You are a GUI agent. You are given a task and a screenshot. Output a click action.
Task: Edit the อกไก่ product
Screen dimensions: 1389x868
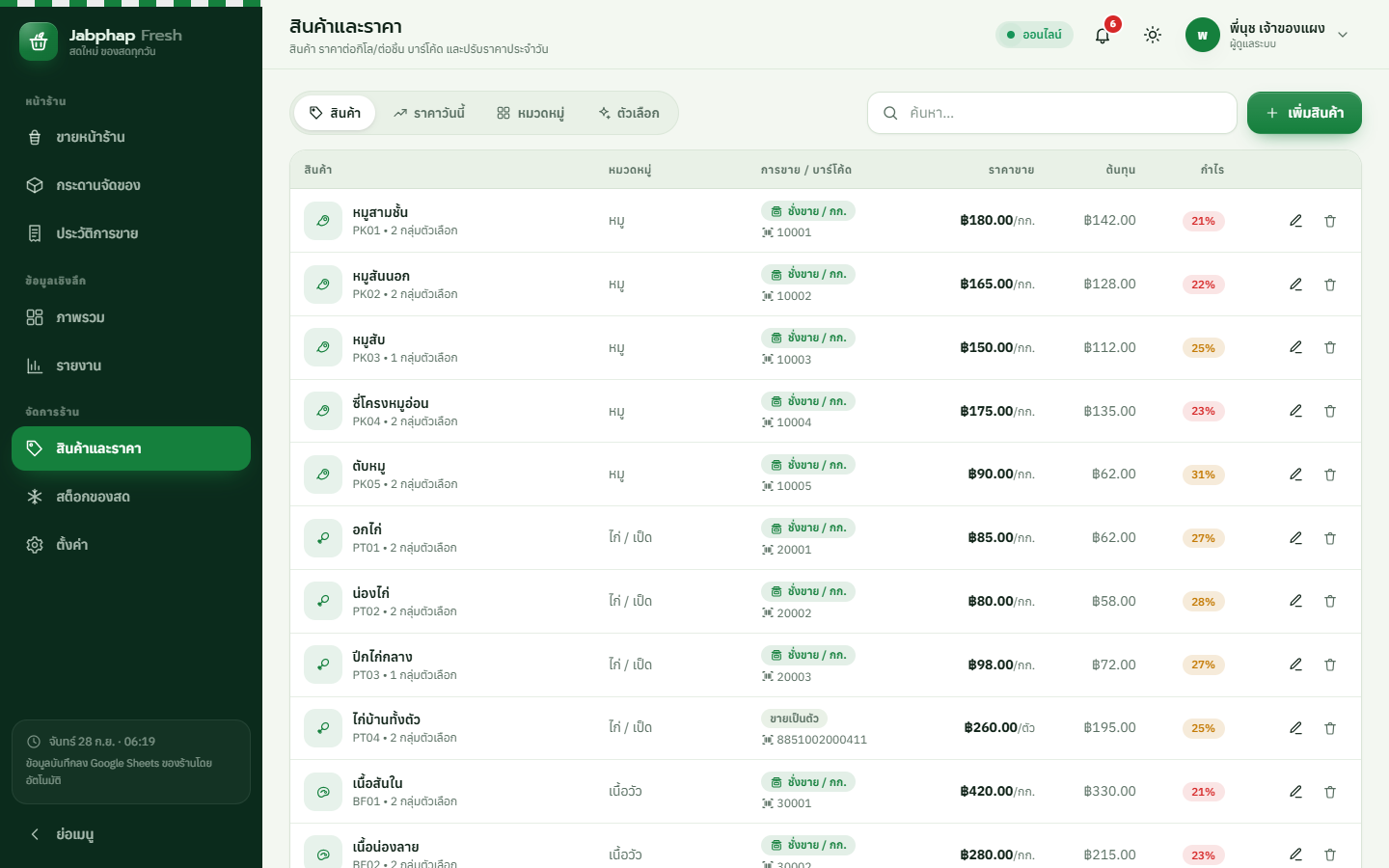[x=1295, y=538]
